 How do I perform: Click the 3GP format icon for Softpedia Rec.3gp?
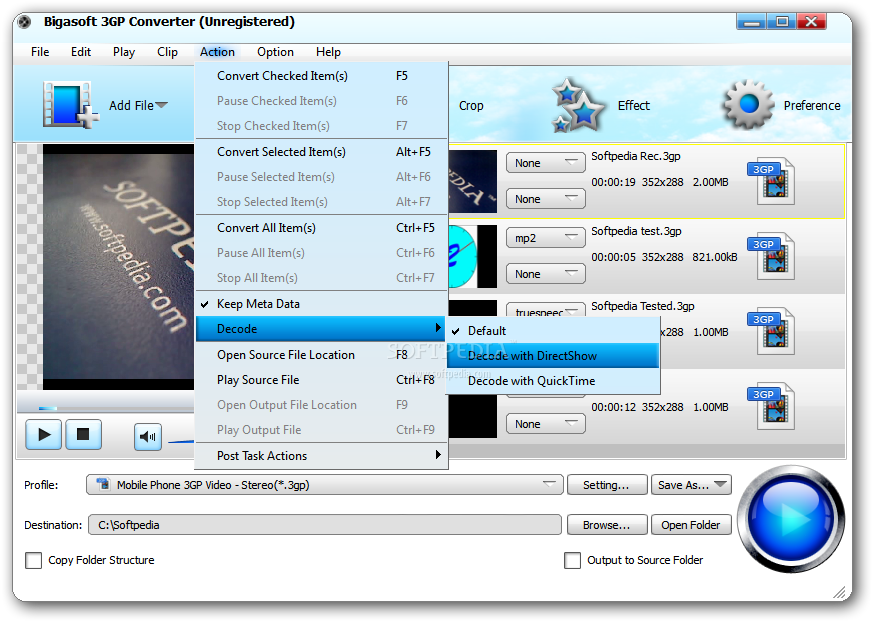771,180
